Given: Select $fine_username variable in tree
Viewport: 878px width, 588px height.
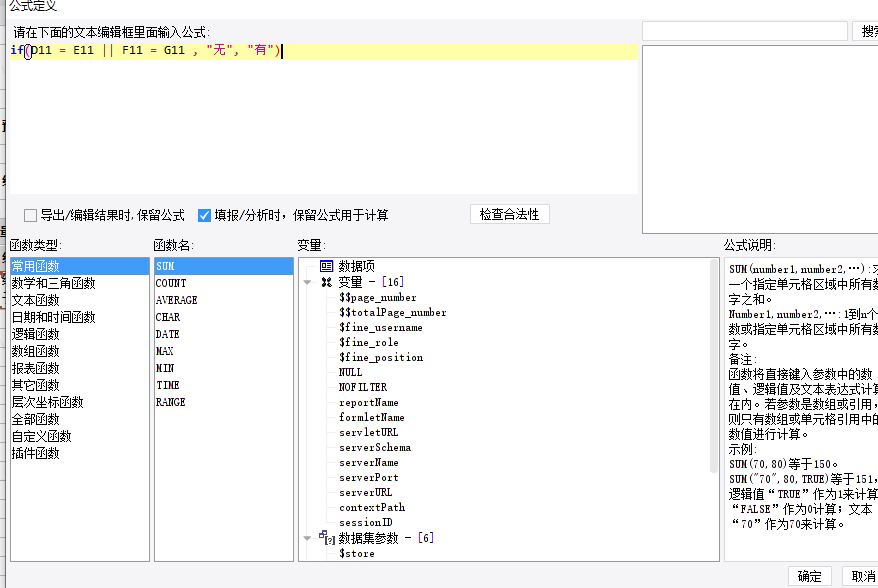Looking at the screenshot, I should (x=380, y=328).
